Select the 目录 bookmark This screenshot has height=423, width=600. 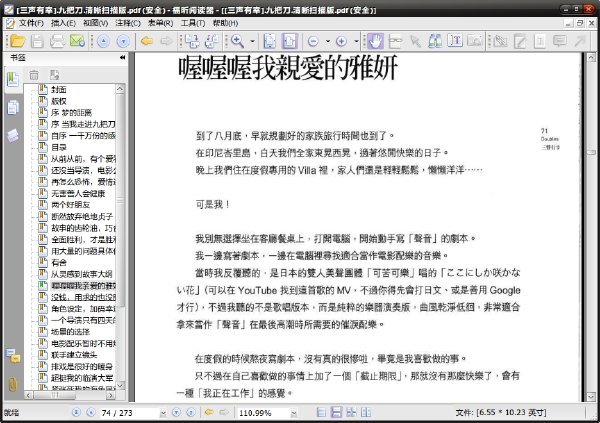59,147
